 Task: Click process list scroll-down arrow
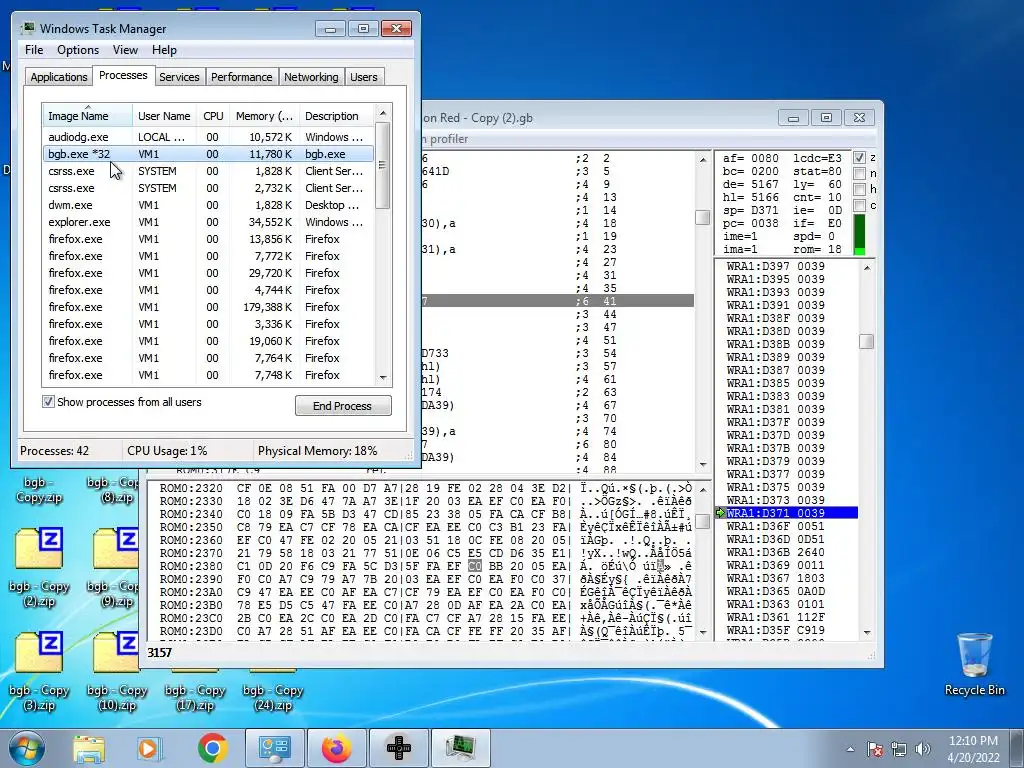tap(383, 377)
